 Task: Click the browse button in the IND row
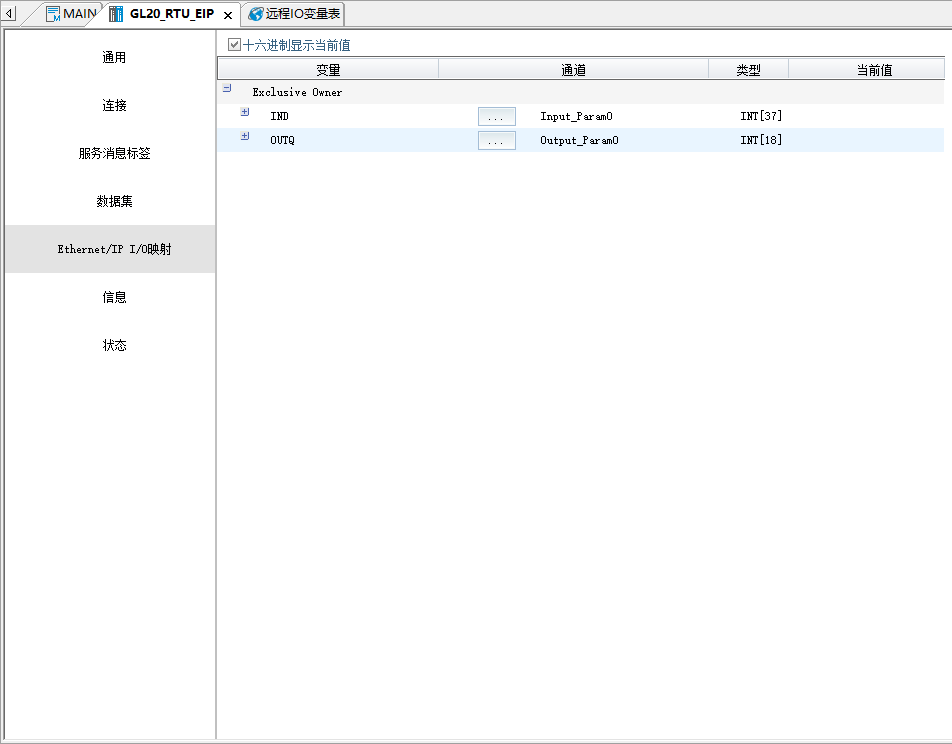pyautogui.click(x=496, y=117)
